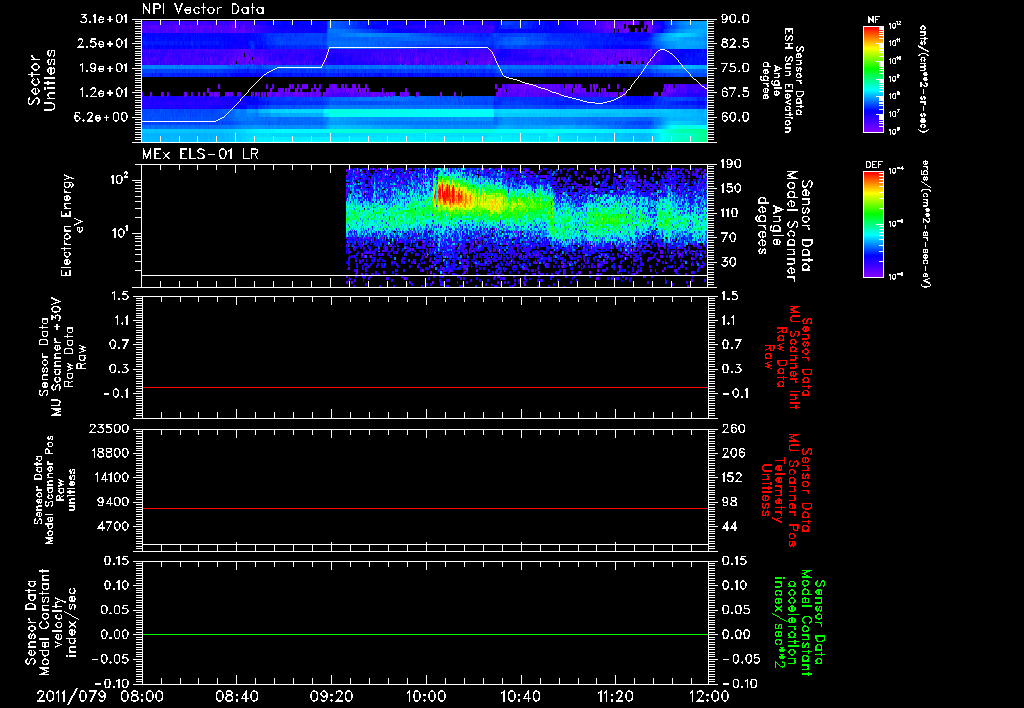Click the "12:00" time axis label
Viewport: 1024px width, 708px height.
(x=709, y=696)
